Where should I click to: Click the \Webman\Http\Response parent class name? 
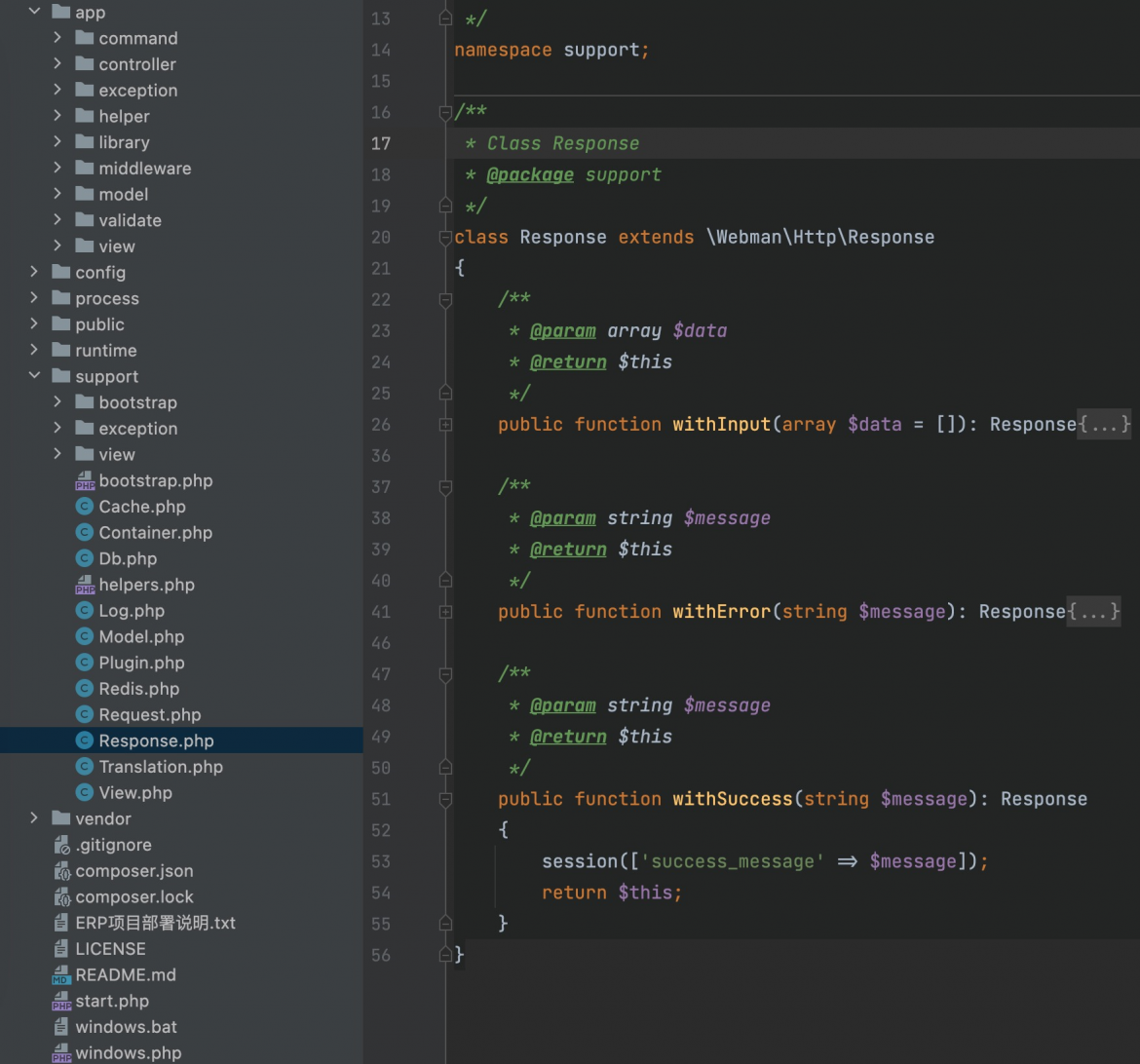[x=820, y=237]
